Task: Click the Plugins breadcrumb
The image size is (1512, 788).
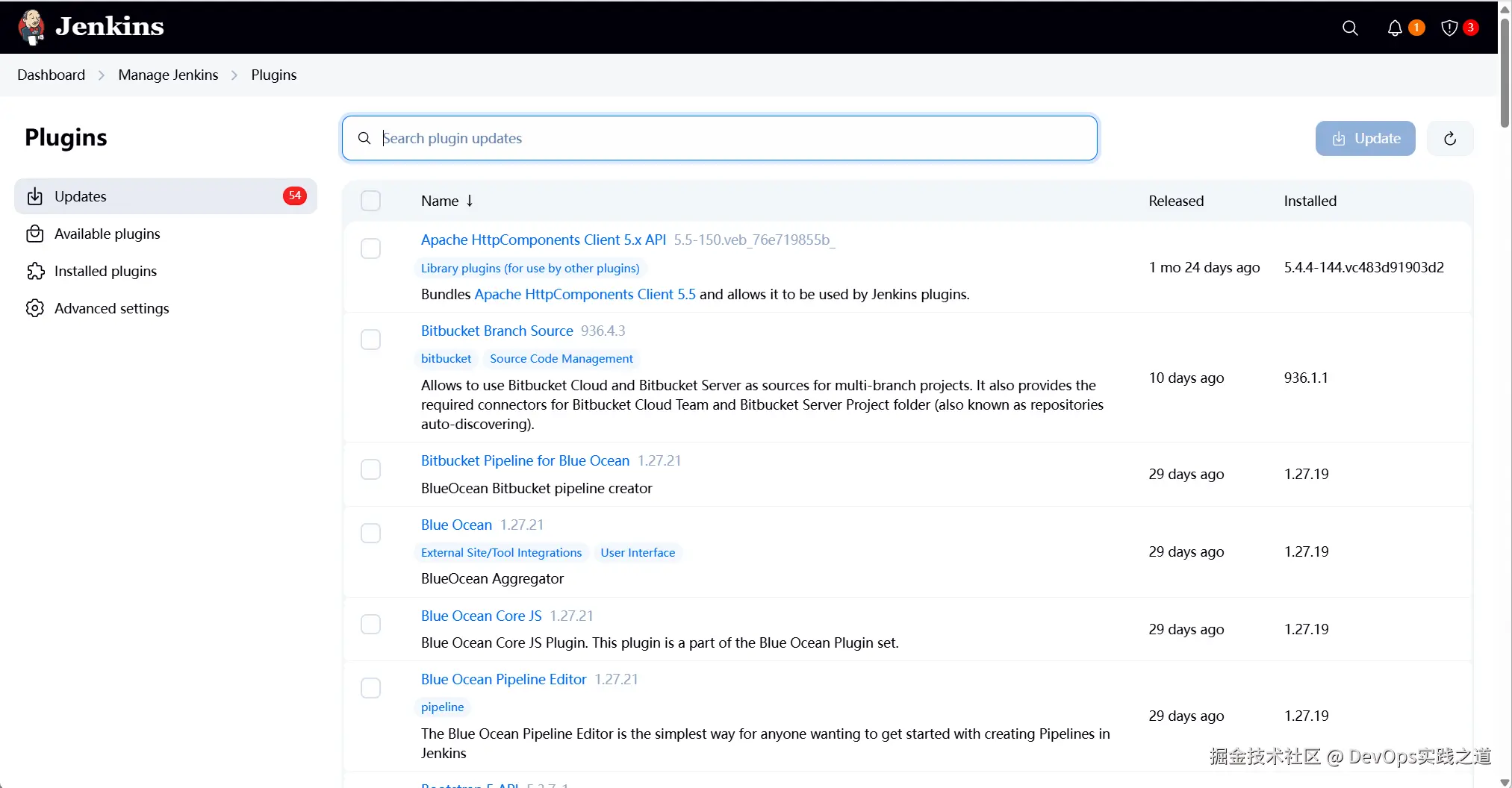Action: pyautogui.click(x=274, y=75)
